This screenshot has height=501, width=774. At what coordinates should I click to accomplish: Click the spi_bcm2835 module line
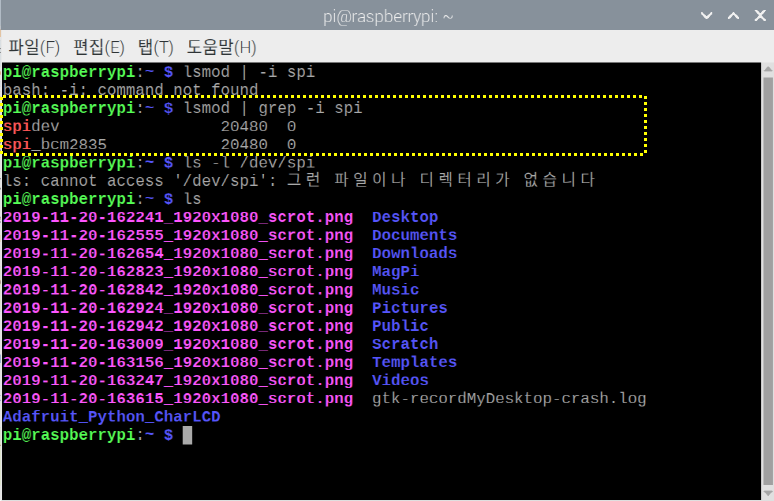click(150, 144)
